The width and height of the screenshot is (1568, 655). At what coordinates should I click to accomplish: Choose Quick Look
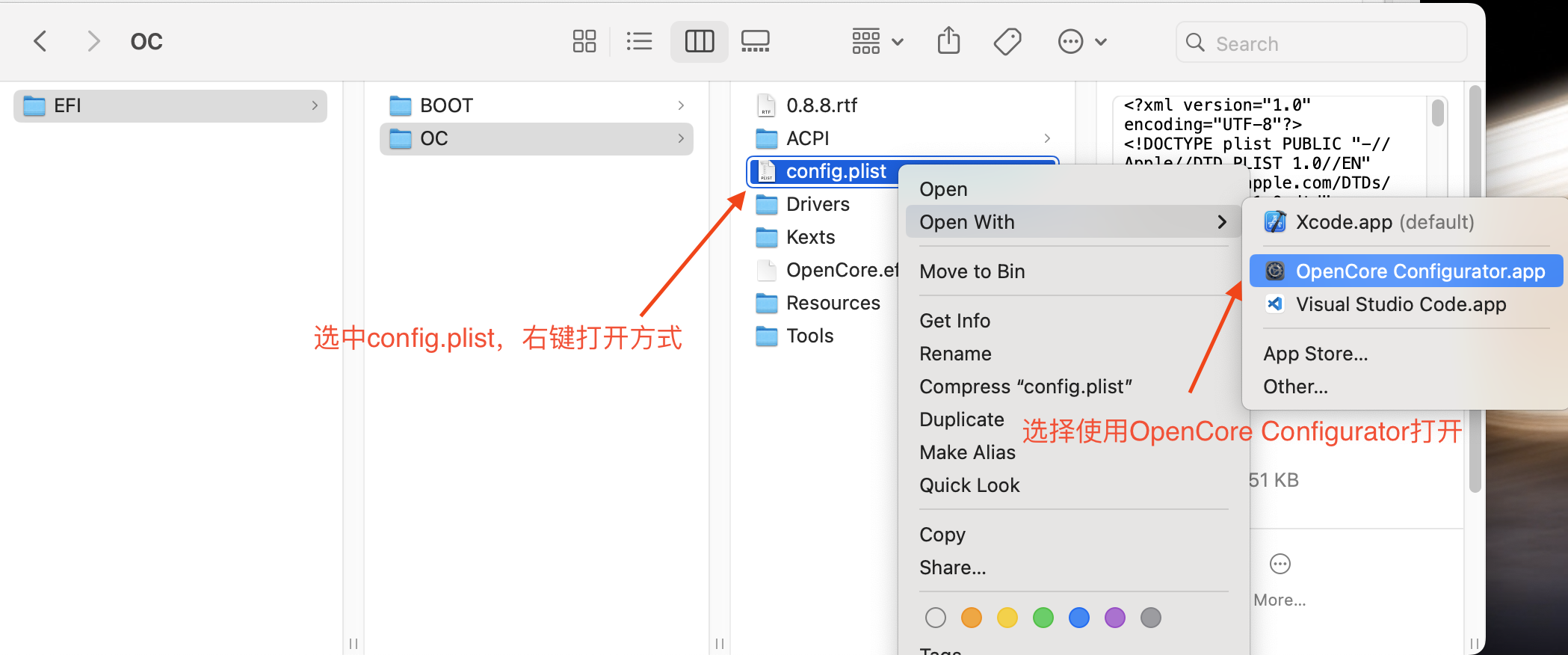[x=1073, y=485]
